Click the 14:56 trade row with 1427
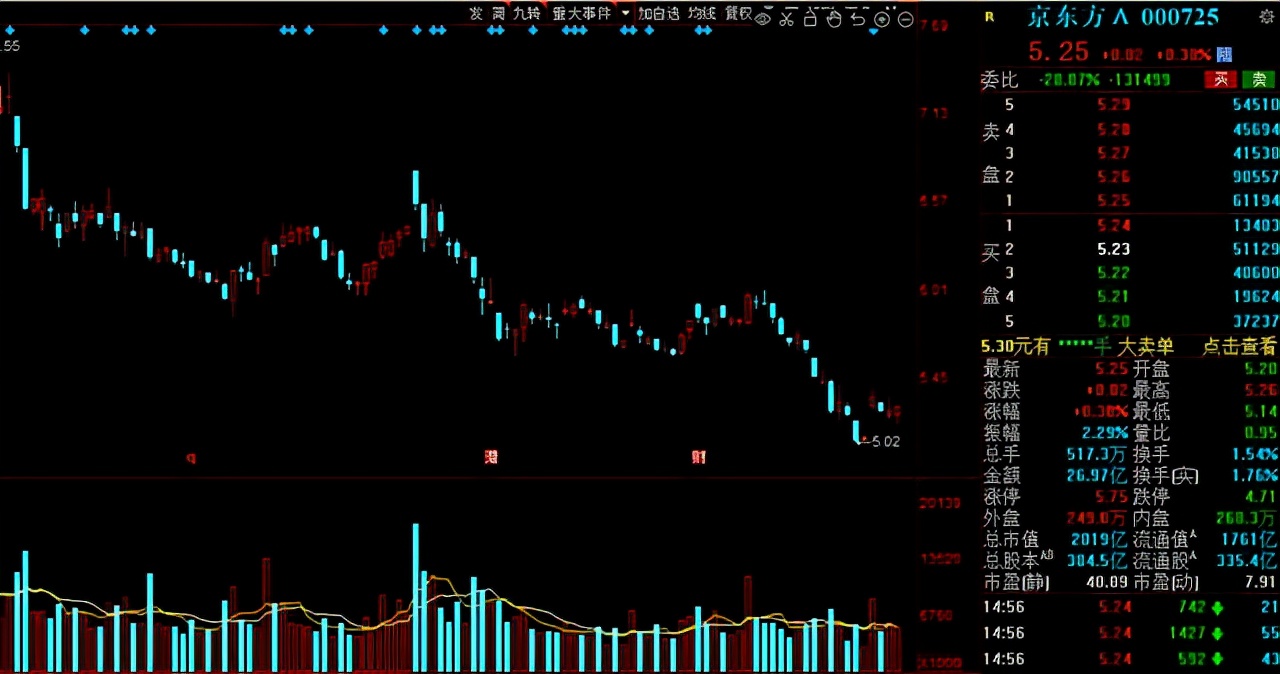Viewport: 1280px width, 674px height. coord(1130,633)
